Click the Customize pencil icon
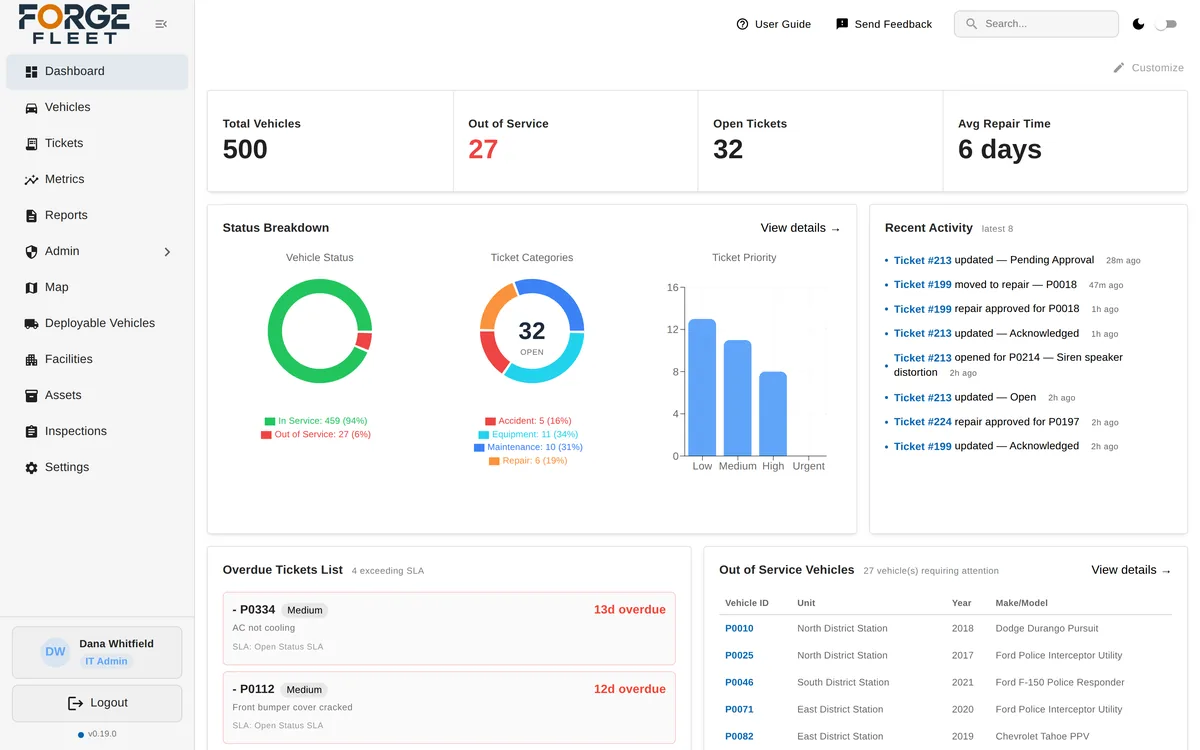The image size is (1200, 750). coord(1119,68)
